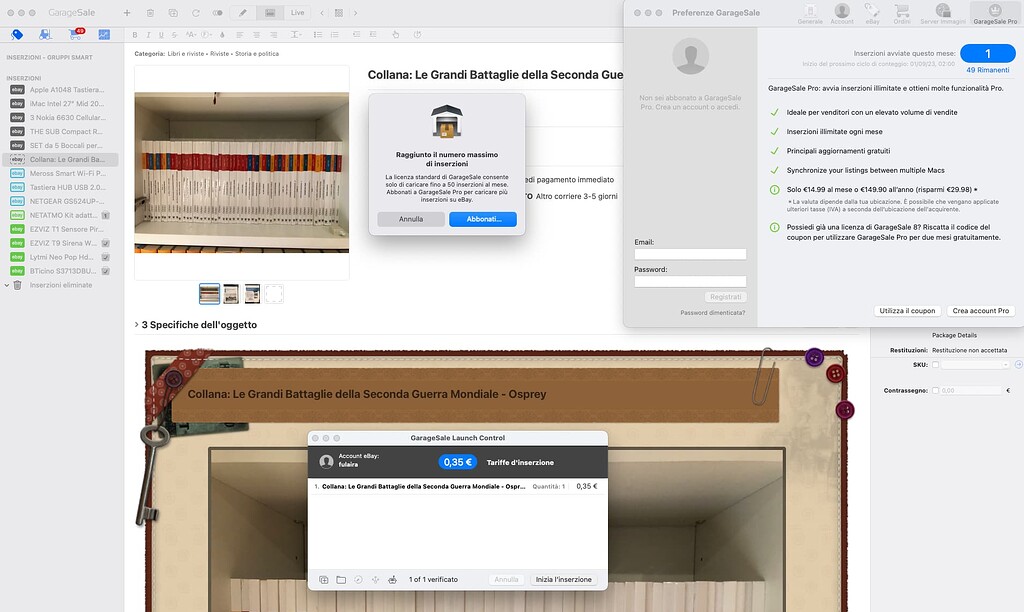Screen dimensions: 1024x612
Task: Duplicate the listing using the toolbar icon
Action: (x=173, y=13)
